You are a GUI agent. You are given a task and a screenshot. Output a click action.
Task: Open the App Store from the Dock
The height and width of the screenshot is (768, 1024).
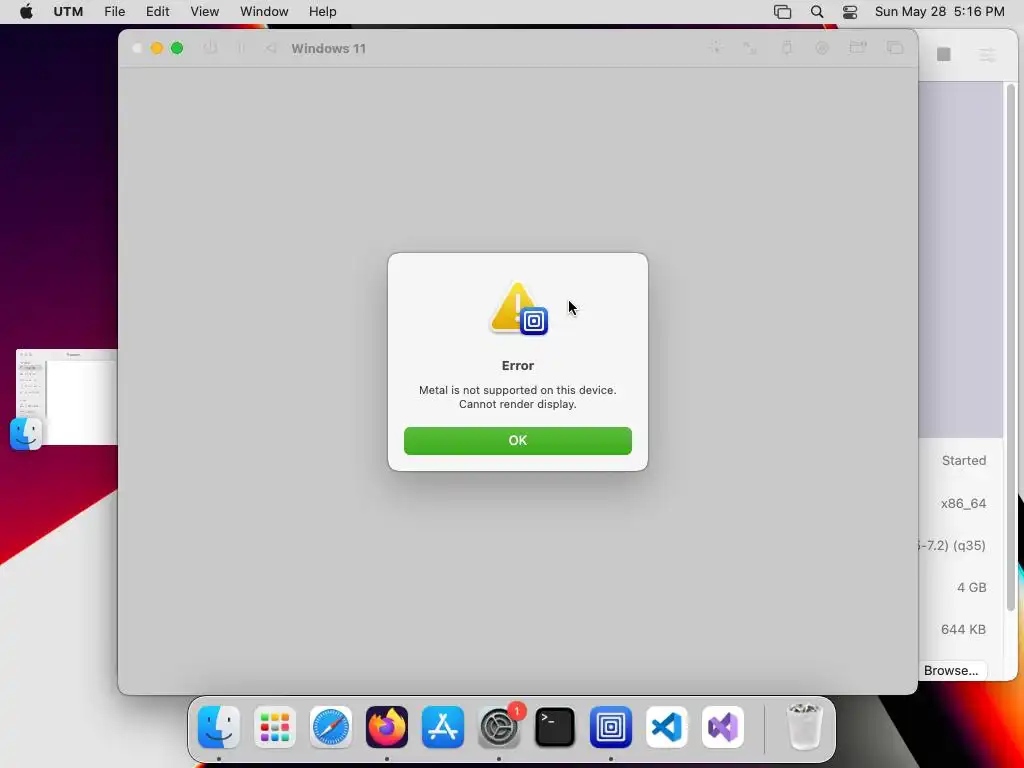443,727
